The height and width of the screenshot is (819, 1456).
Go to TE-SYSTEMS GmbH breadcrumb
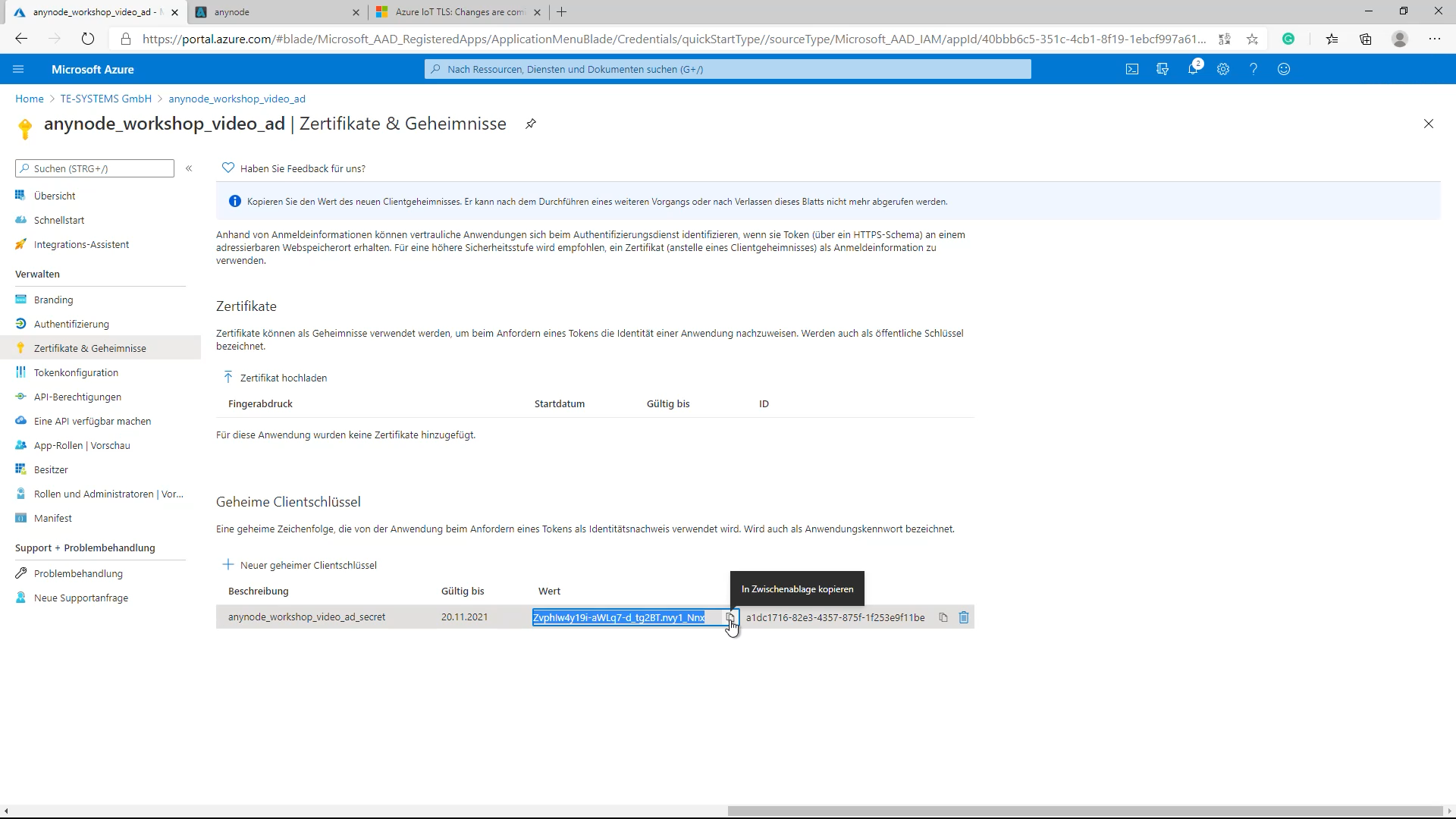click(x=106, y=99)
